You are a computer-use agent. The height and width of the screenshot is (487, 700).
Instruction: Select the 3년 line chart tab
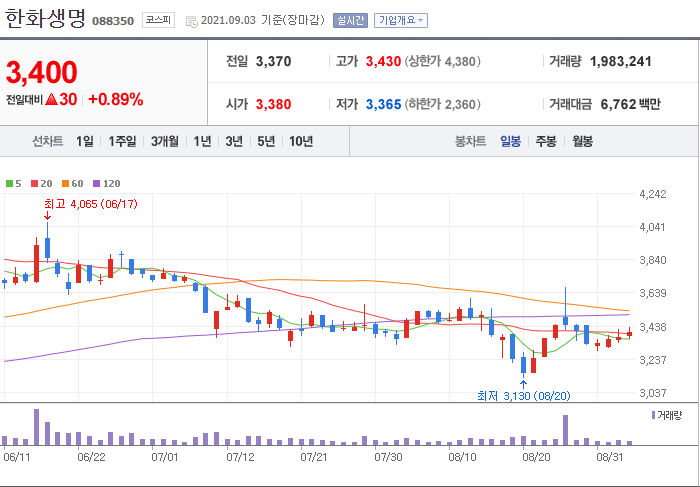click(234, 142)
